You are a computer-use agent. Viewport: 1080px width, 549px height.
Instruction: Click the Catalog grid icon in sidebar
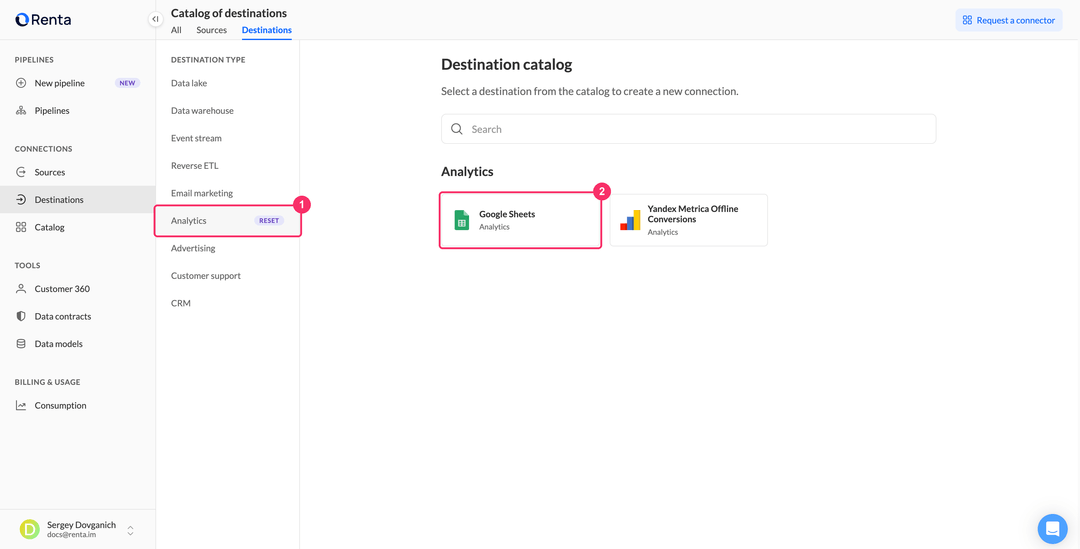(21, 227)
